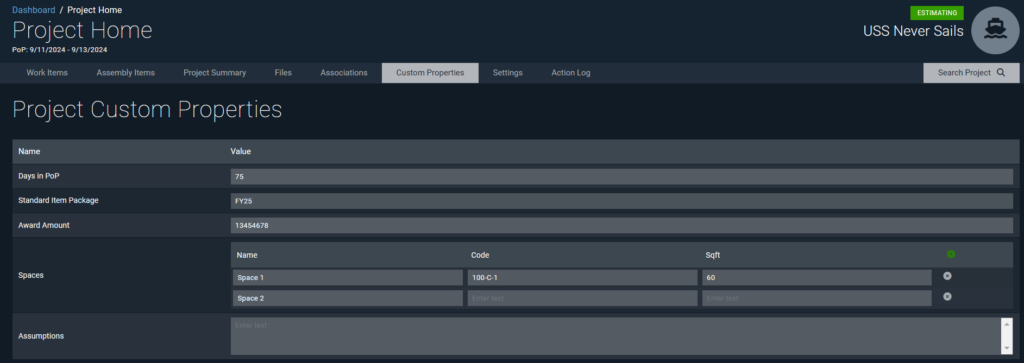1024x363 pixels.
Task: Click the Days in PoP row label
Action: 39,176
